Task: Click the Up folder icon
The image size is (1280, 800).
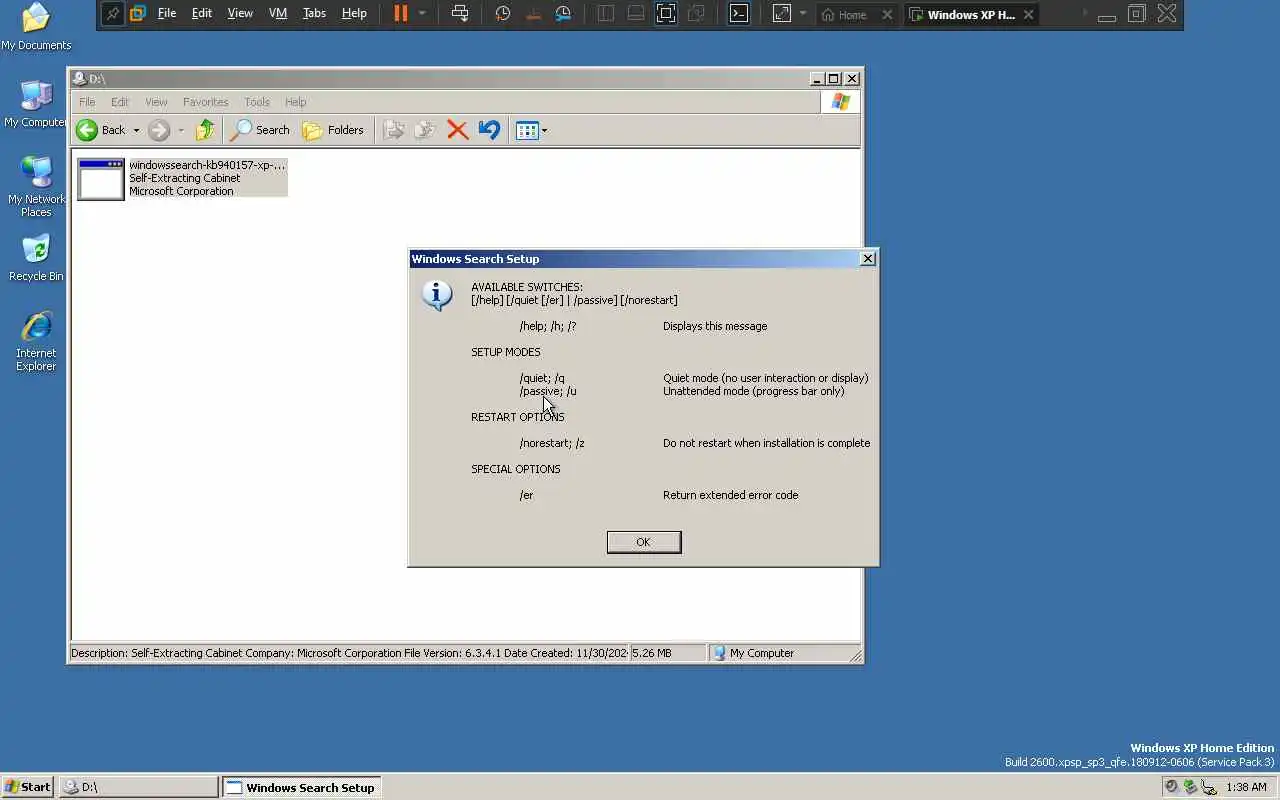Action: coord(205,130)
